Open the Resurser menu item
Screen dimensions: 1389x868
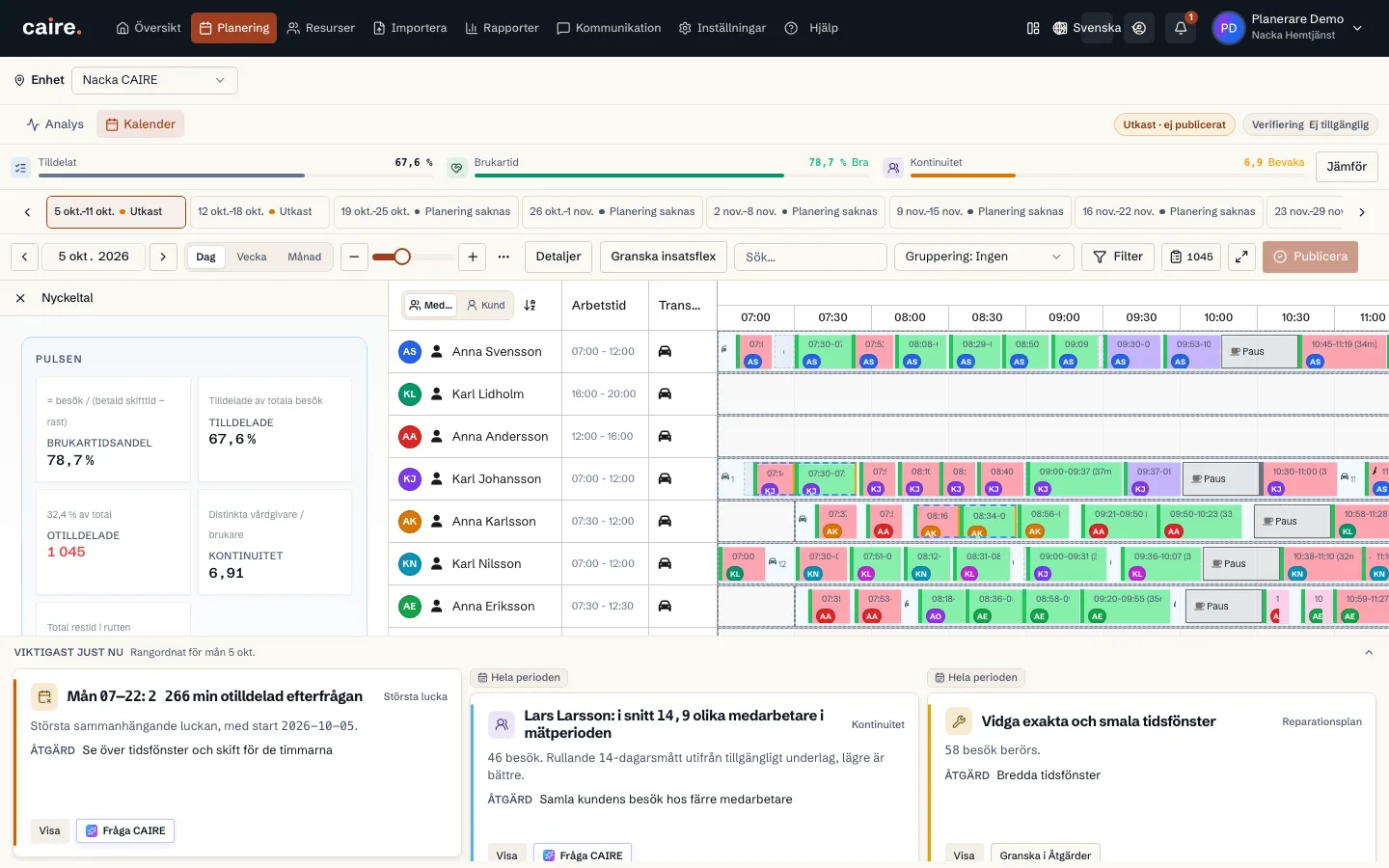(x=321, y=28)
